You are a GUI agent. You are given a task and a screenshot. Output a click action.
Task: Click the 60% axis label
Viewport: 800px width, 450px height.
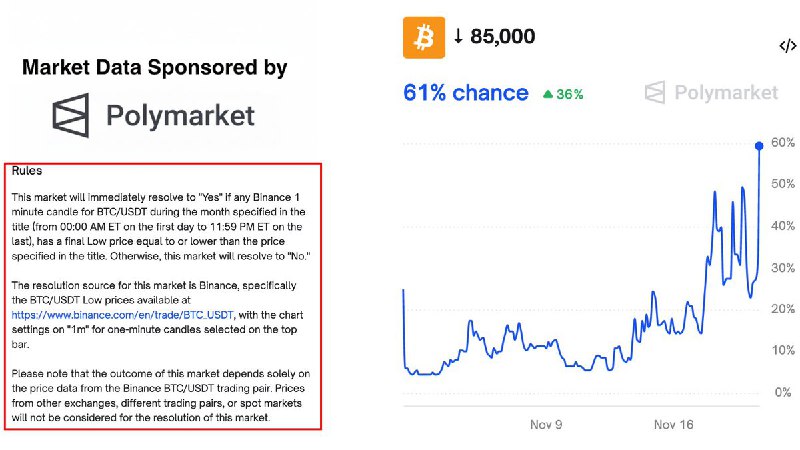pos(784,144)
